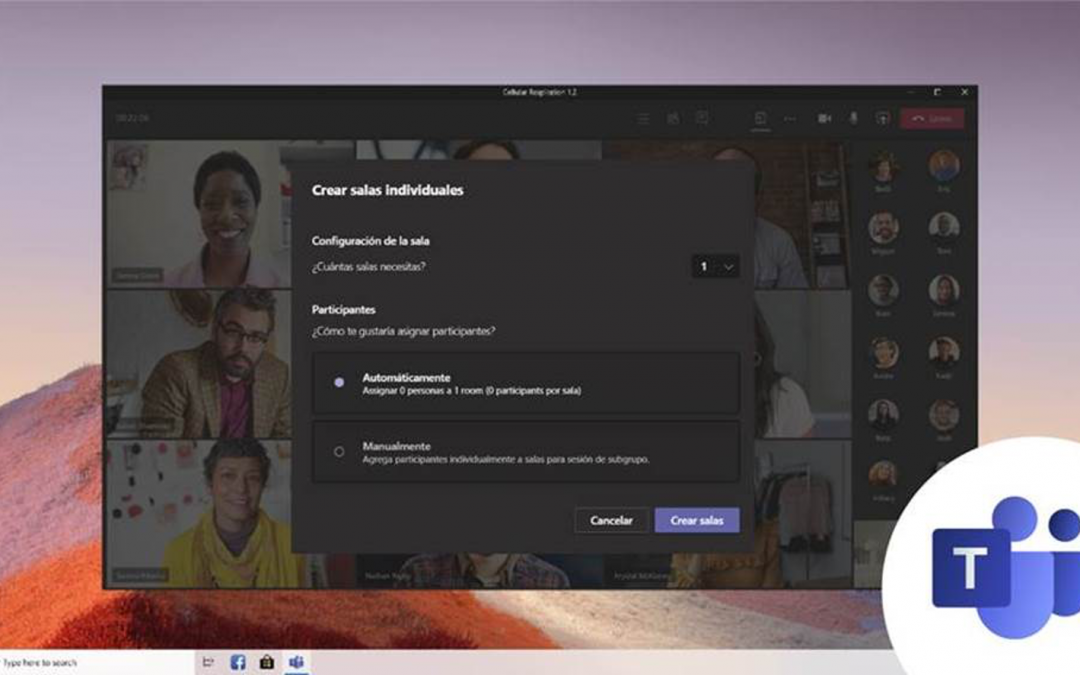Mute with the microphone icon
Viewport: 1080px width, 675px height.
coord(853,118)
